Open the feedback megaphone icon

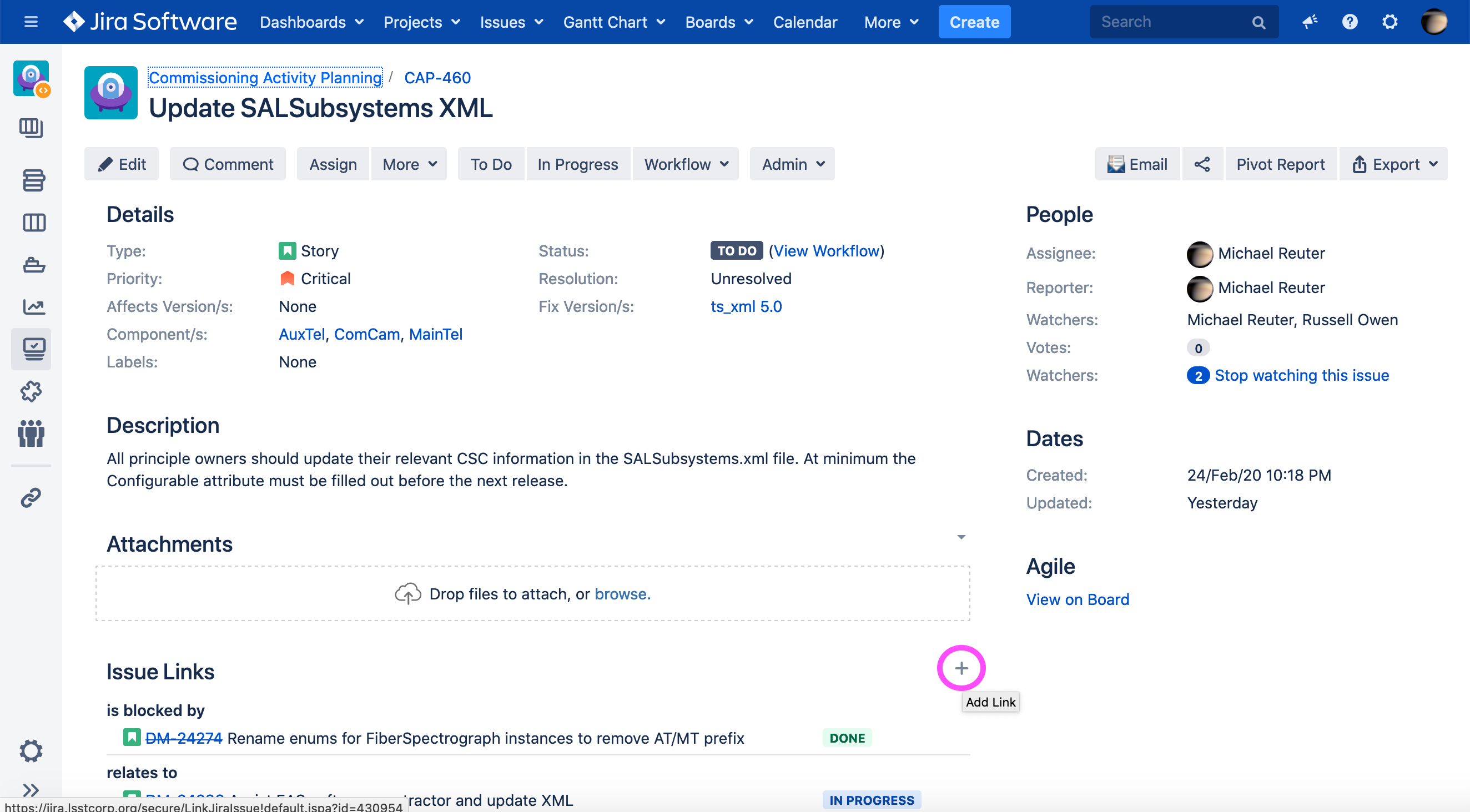(1310, 22)
